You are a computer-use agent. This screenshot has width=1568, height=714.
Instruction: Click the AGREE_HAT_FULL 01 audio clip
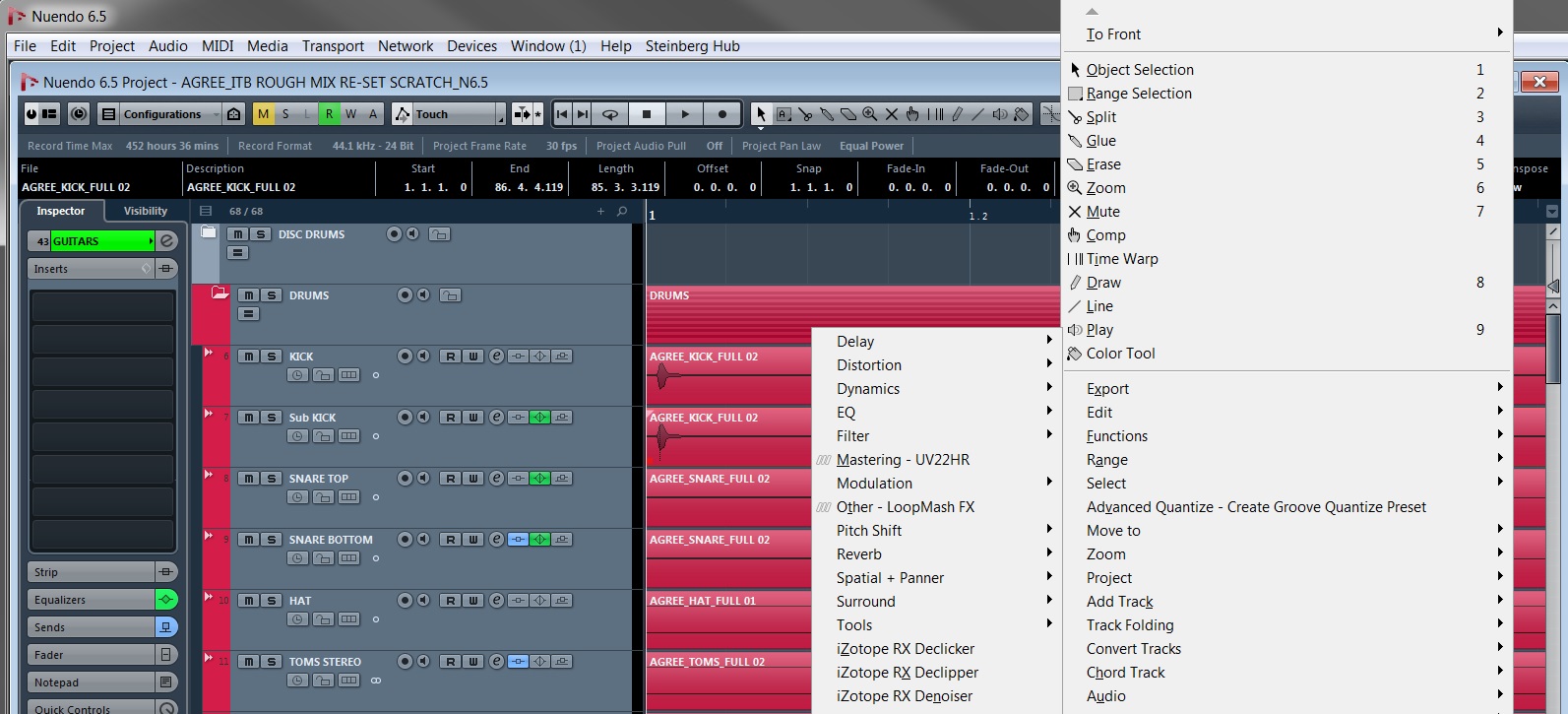point(729,619)
